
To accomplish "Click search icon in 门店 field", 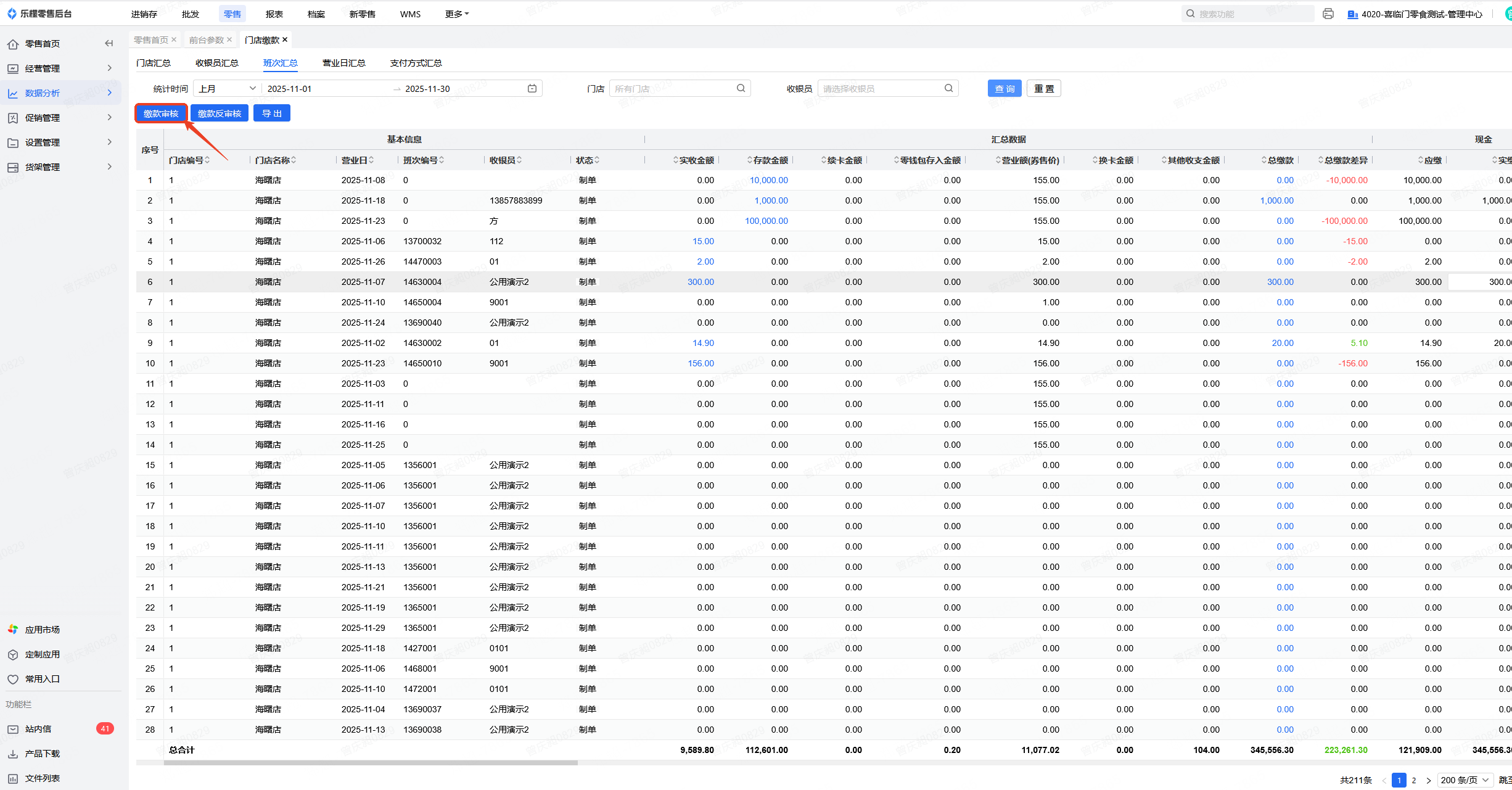I will [x=741, y=88].
